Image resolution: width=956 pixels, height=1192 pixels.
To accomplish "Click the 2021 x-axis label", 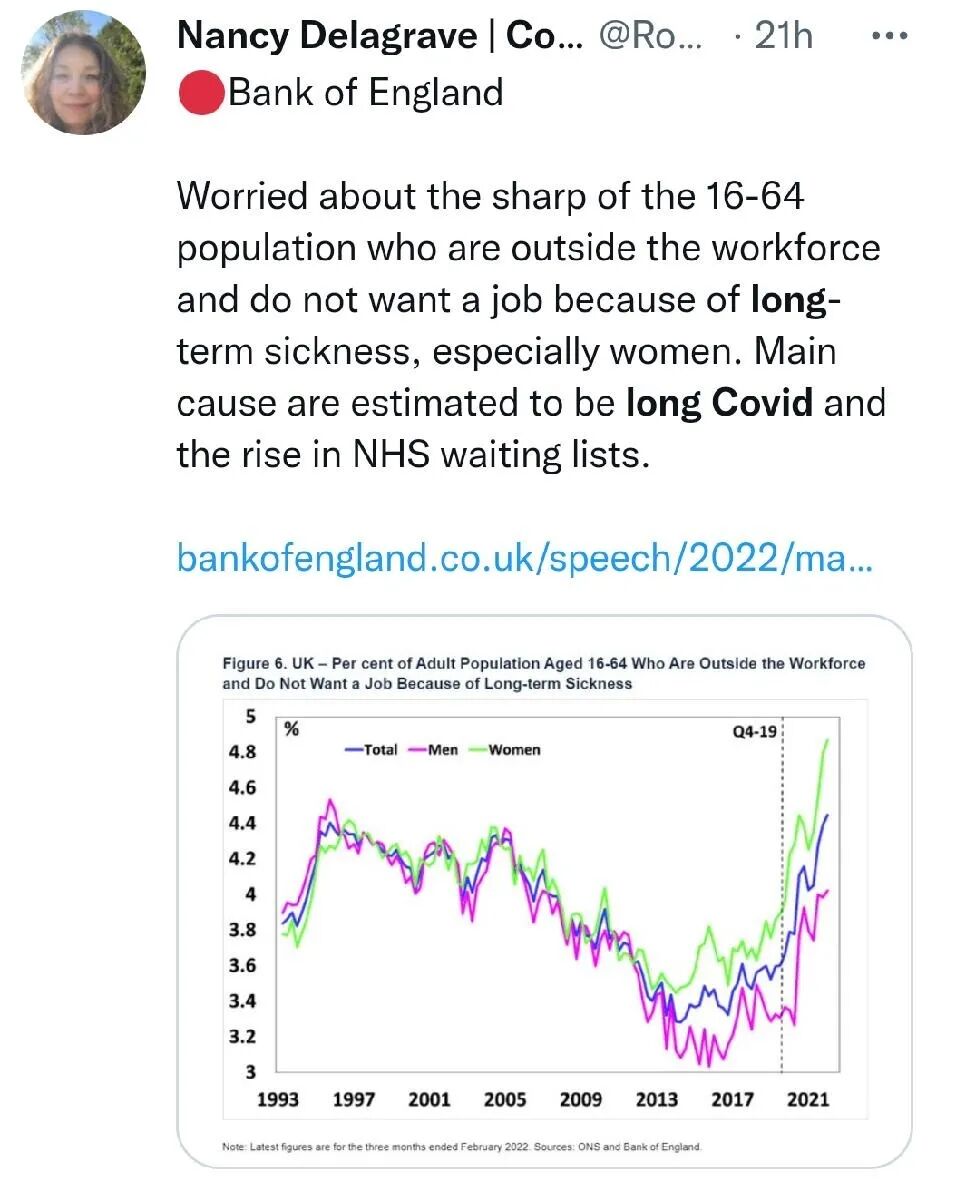I will pos(808,1099).
